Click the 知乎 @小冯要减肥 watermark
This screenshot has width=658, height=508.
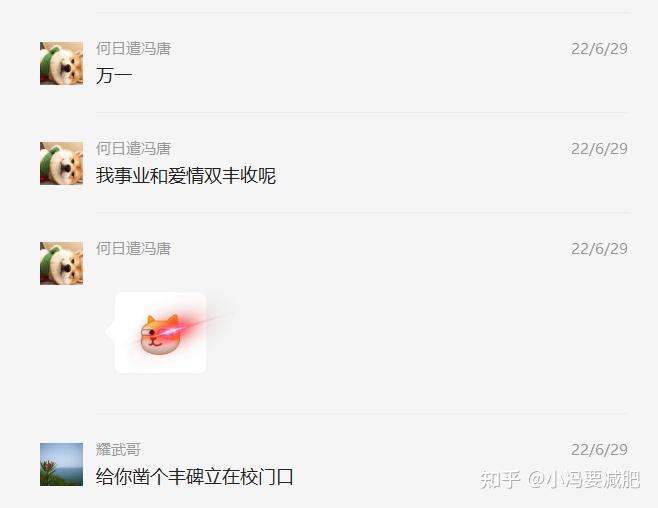click(560, 479)
